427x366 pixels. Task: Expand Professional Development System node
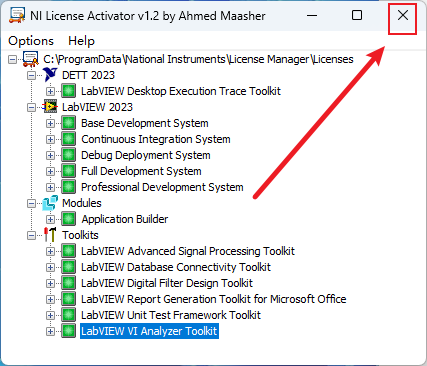[50, 187]
